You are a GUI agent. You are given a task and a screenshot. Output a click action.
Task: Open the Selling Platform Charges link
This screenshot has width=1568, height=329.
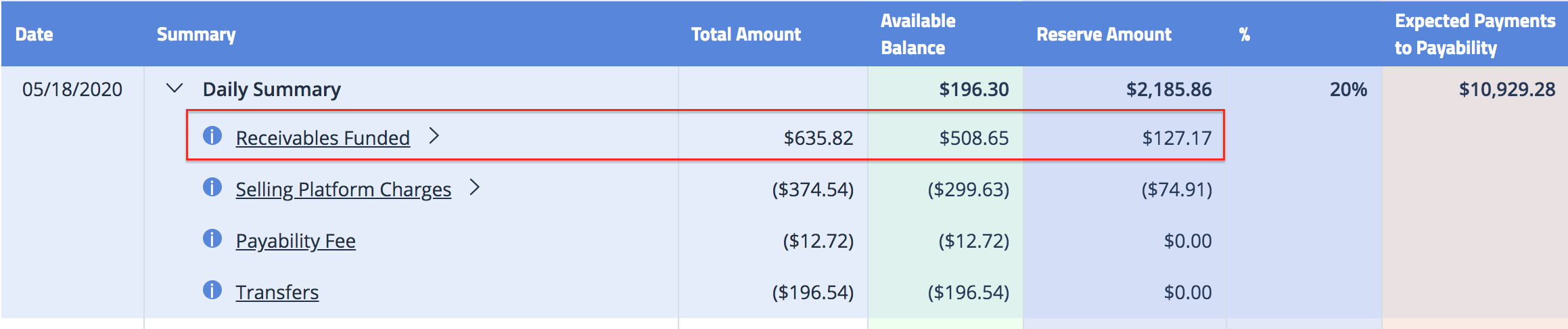(x=343, y=190)
